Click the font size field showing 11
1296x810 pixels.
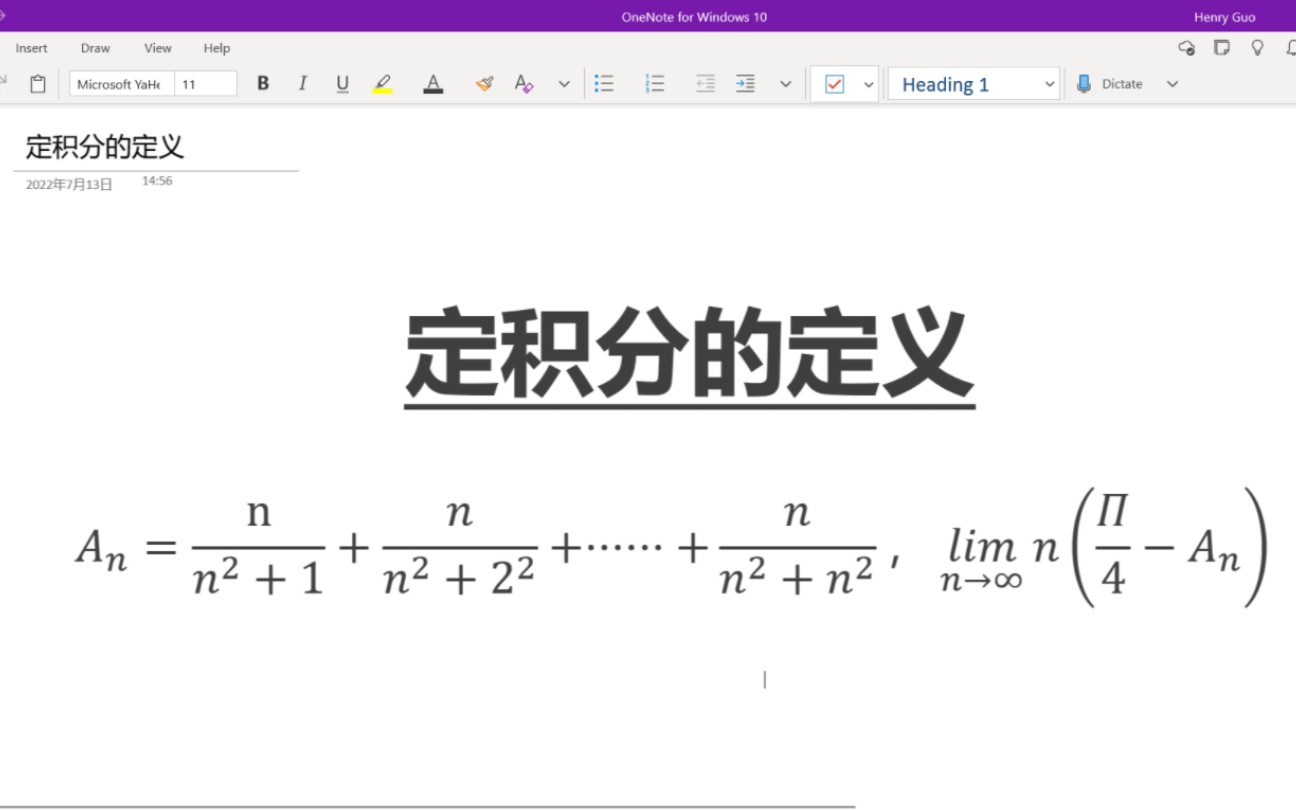205,84
